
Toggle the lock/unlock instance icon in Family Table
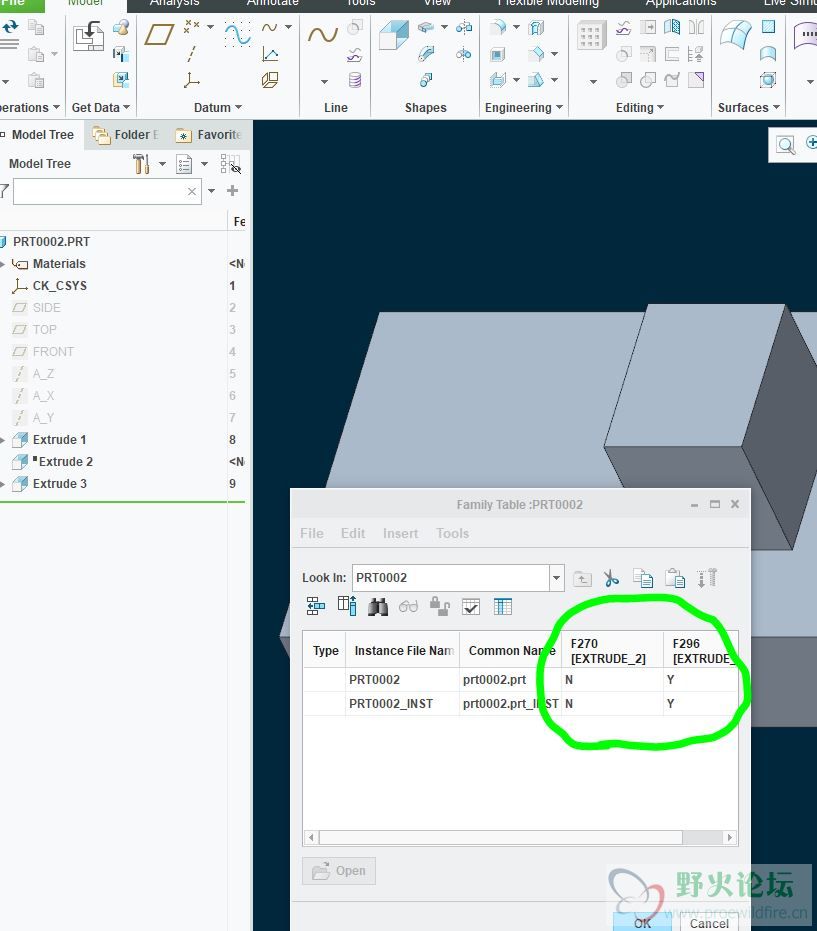click(439, 606)
